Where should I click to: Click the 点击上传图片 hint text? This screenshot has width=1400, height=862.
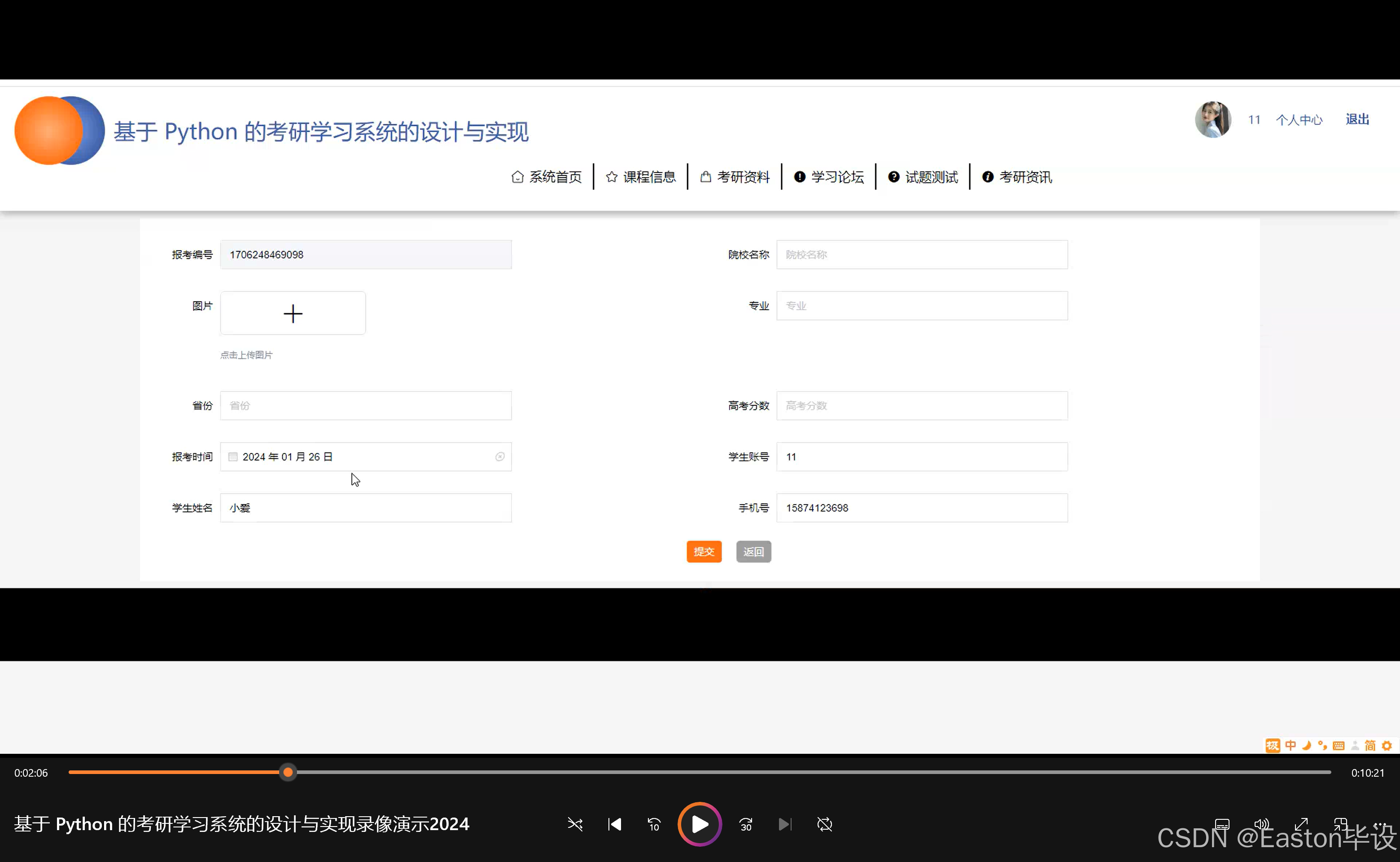pos(246,355)
